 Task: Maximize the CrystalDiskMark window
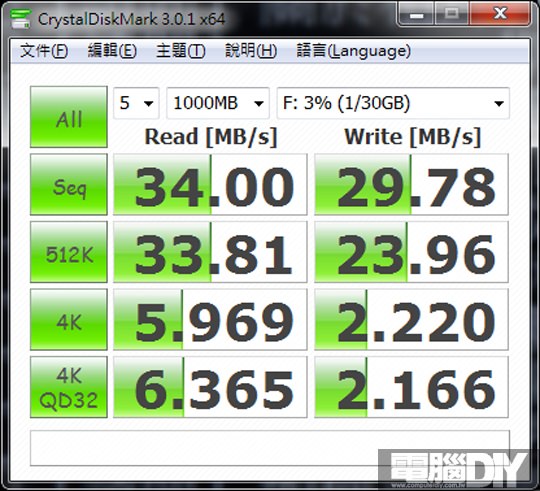[x=451, y=14]
